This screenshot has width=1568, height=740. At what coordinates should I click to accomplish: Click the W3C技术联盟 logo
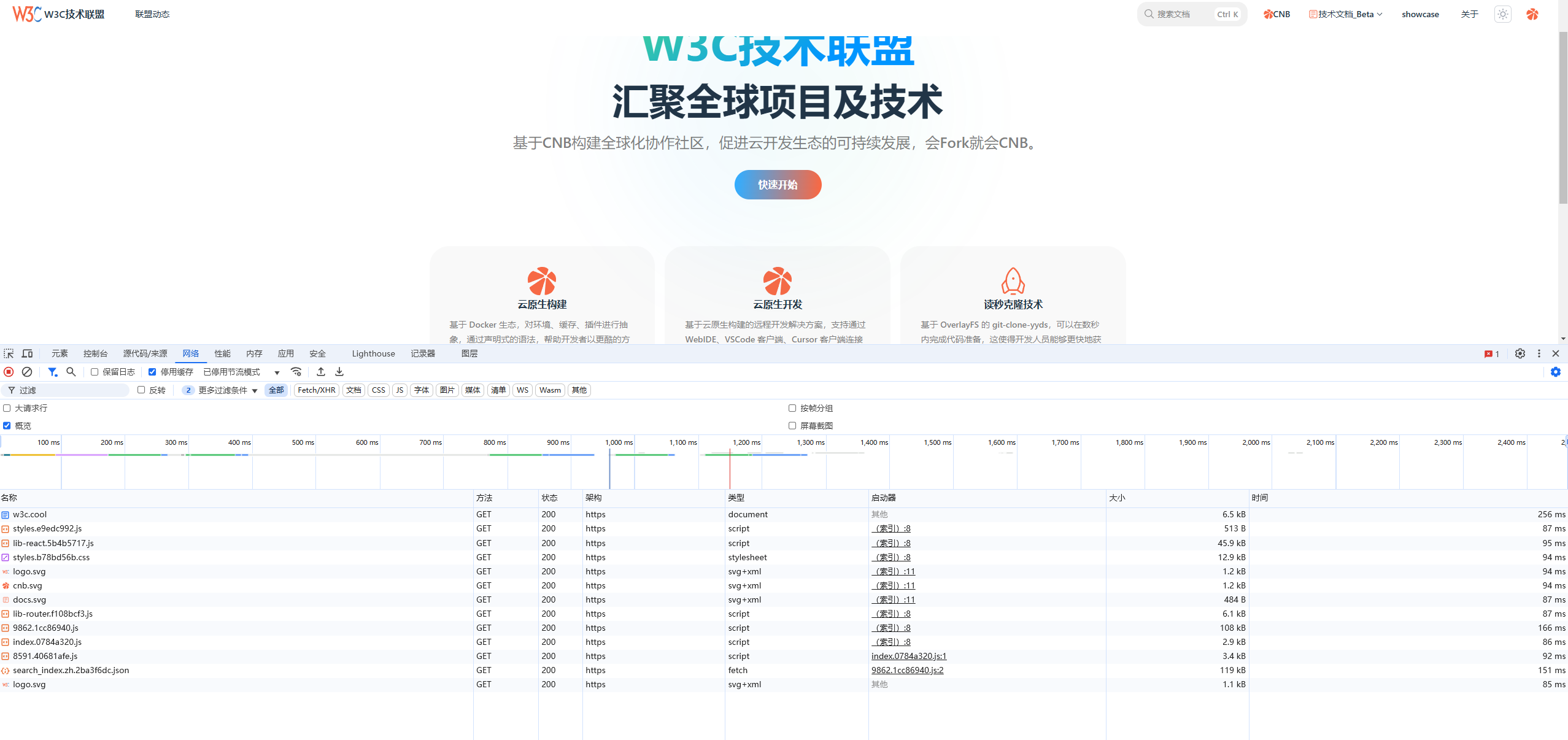coord(59,13)
